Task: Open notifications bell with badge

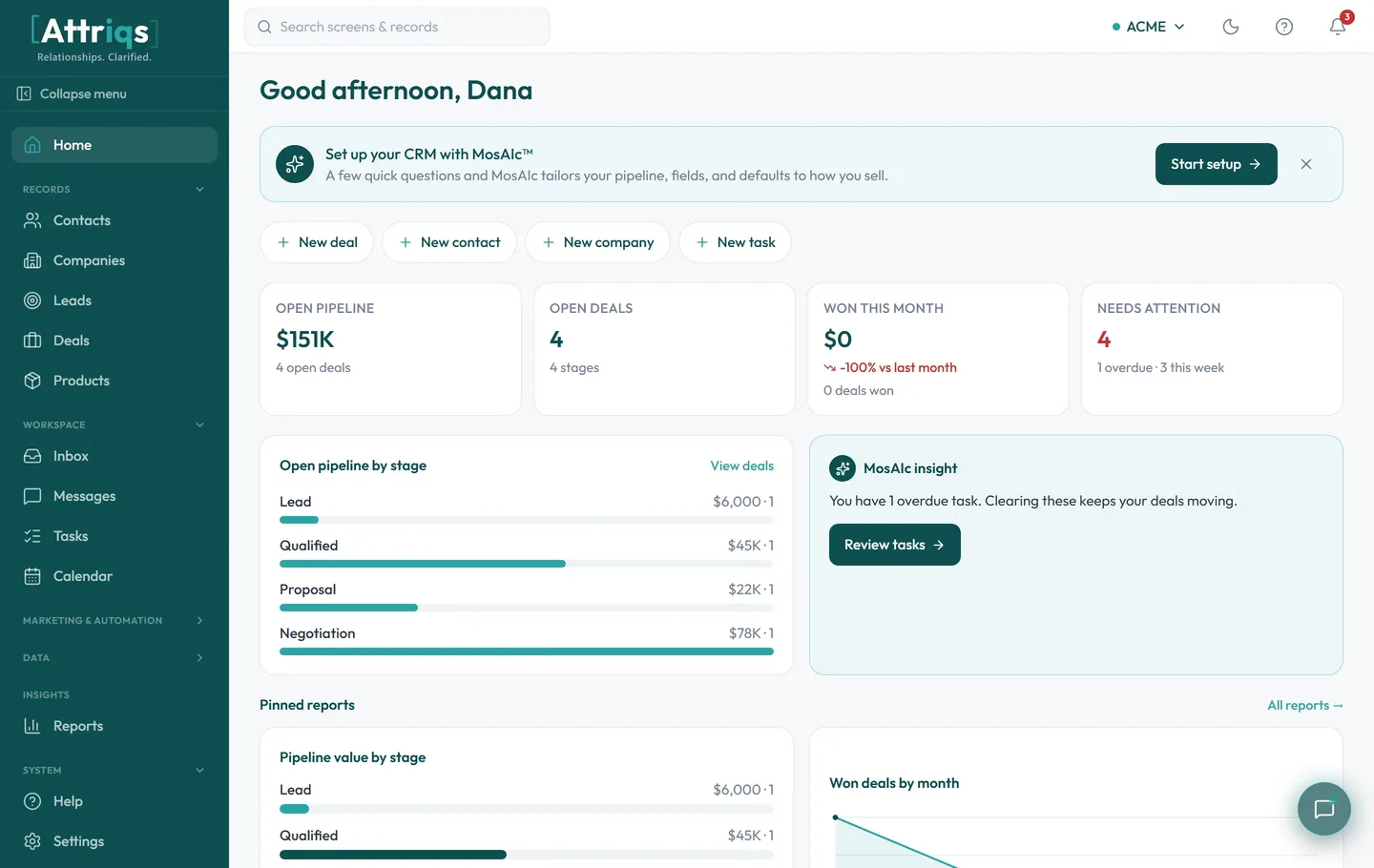Action: tap(1338, 27)
